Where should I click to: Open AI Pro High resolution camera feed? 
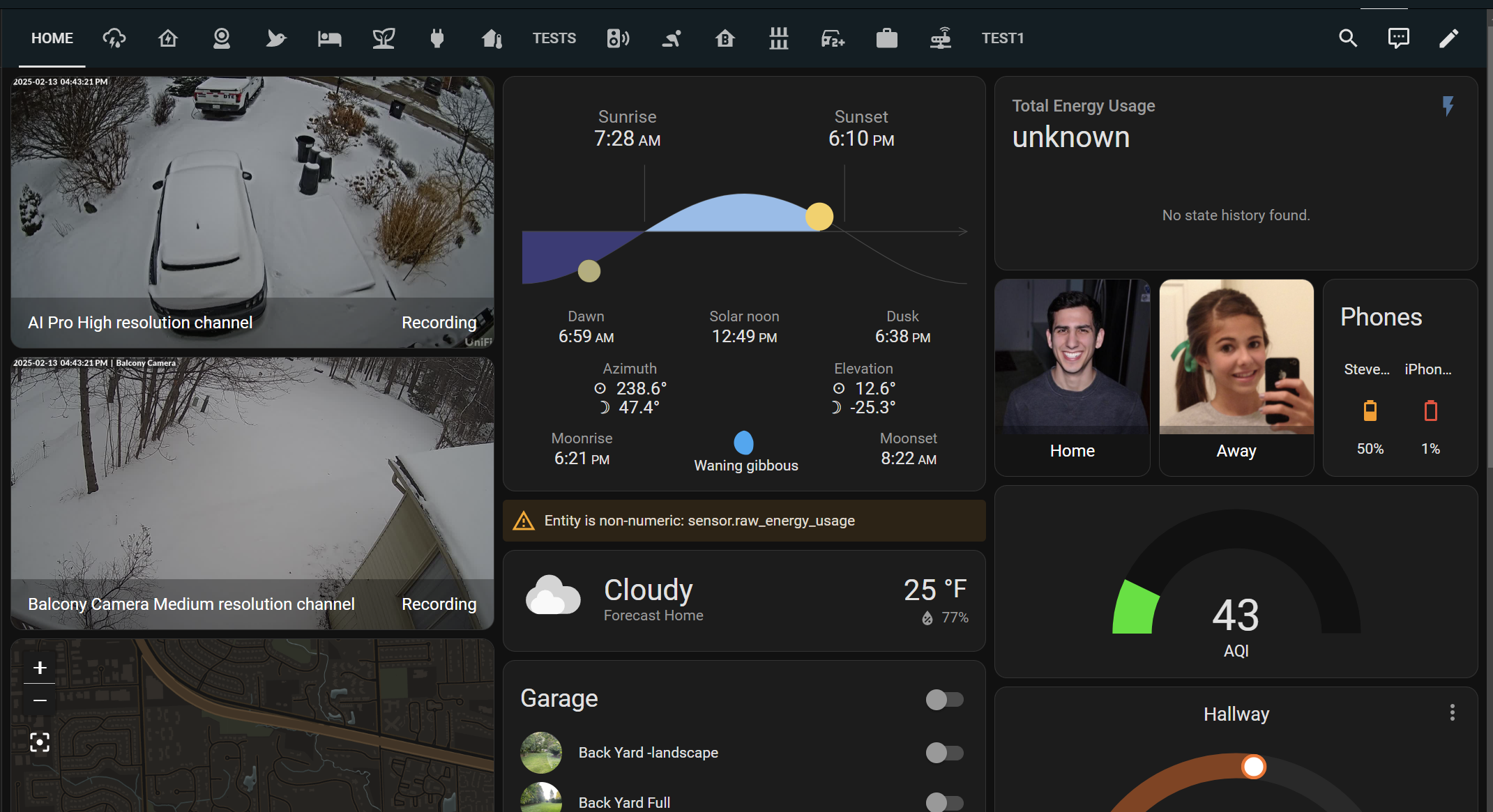[252, 212]
